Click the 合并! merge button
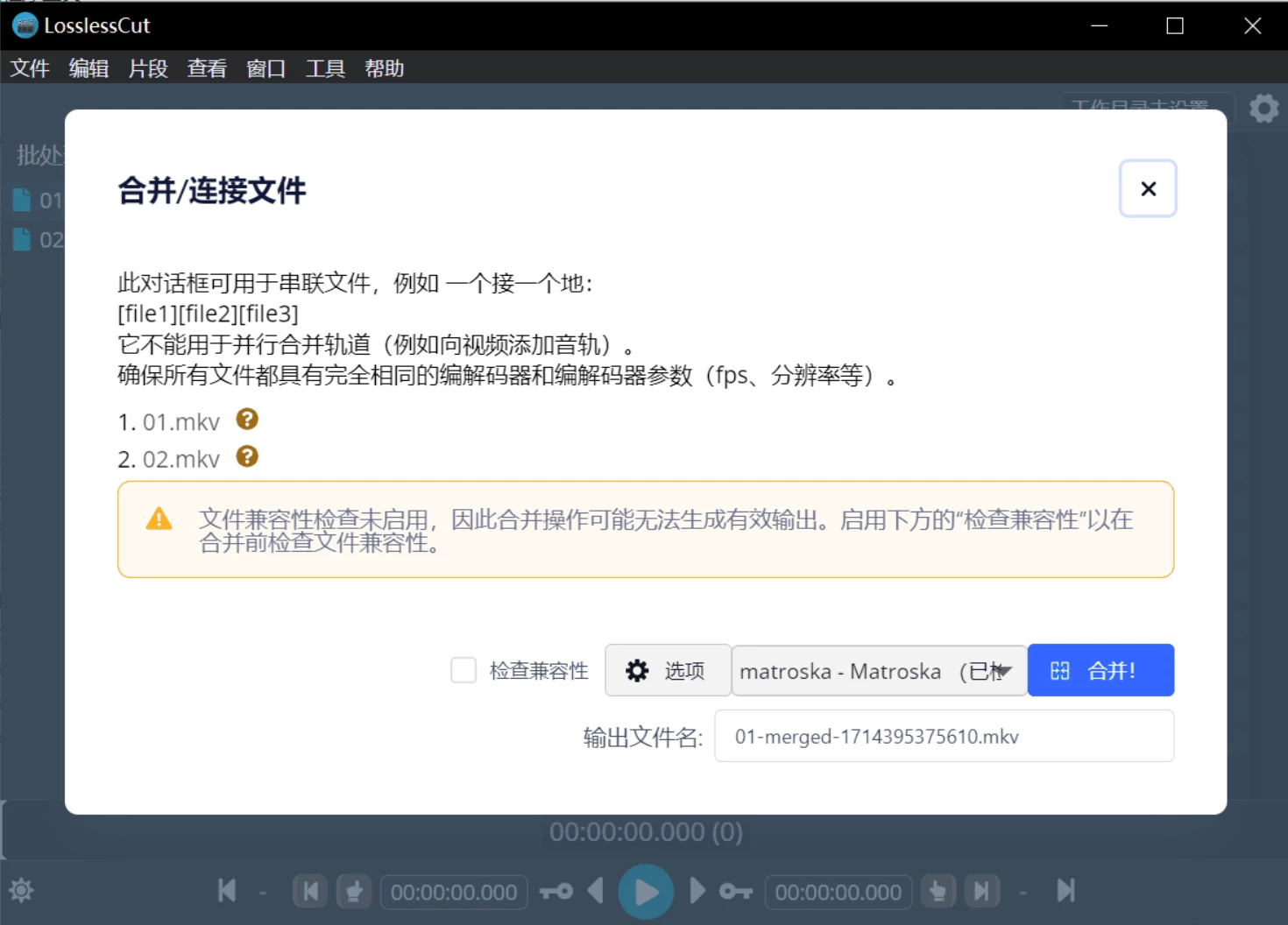 [x=1100, y=670]
